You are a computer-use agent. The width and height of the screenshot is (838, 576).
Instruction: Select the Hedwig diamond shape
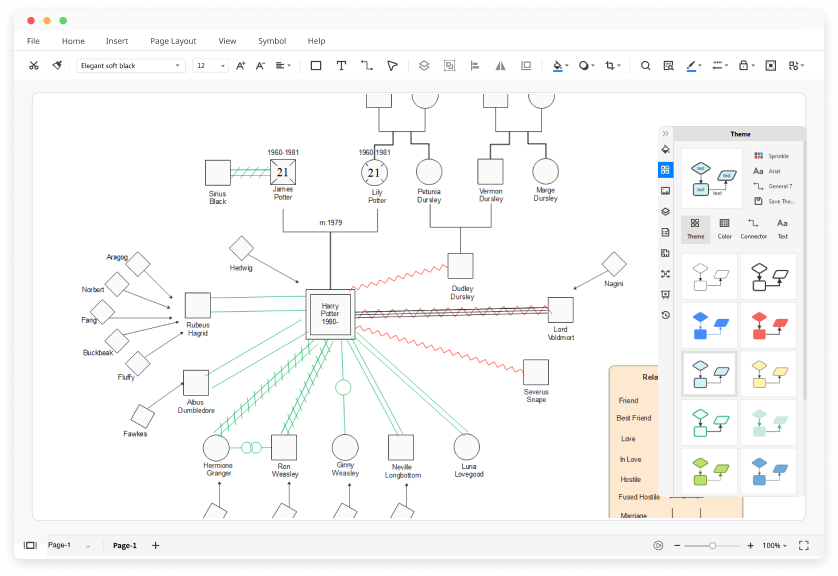242,248
